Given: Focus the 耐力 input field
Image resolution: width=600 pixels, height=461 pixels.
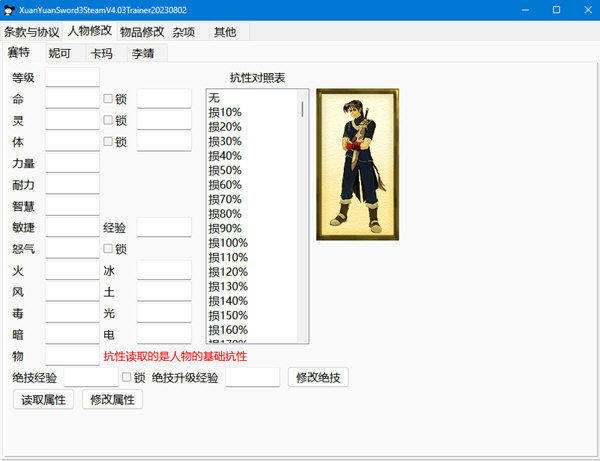Looking at the screenshot, I should point(72,184).
